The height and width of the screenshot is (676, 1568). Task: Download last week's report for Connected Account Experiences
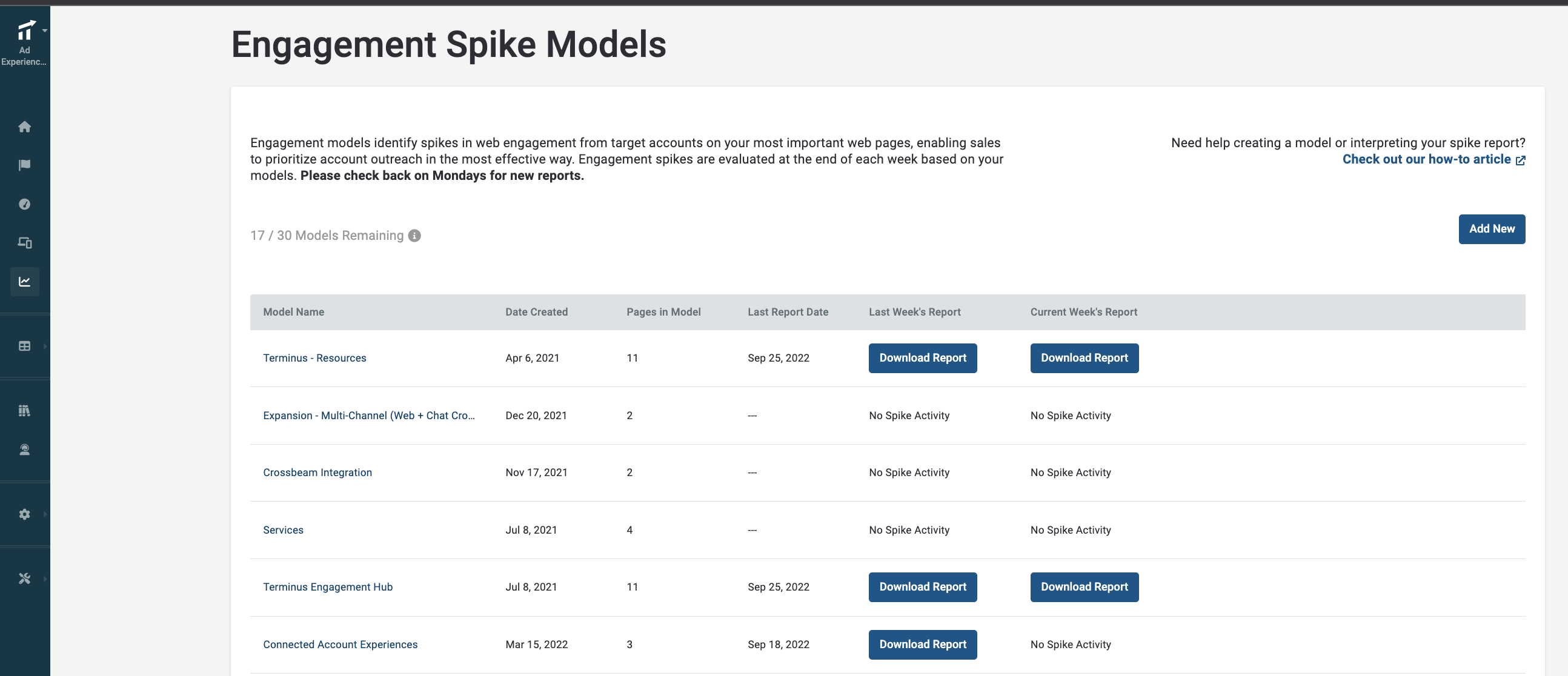922,645
